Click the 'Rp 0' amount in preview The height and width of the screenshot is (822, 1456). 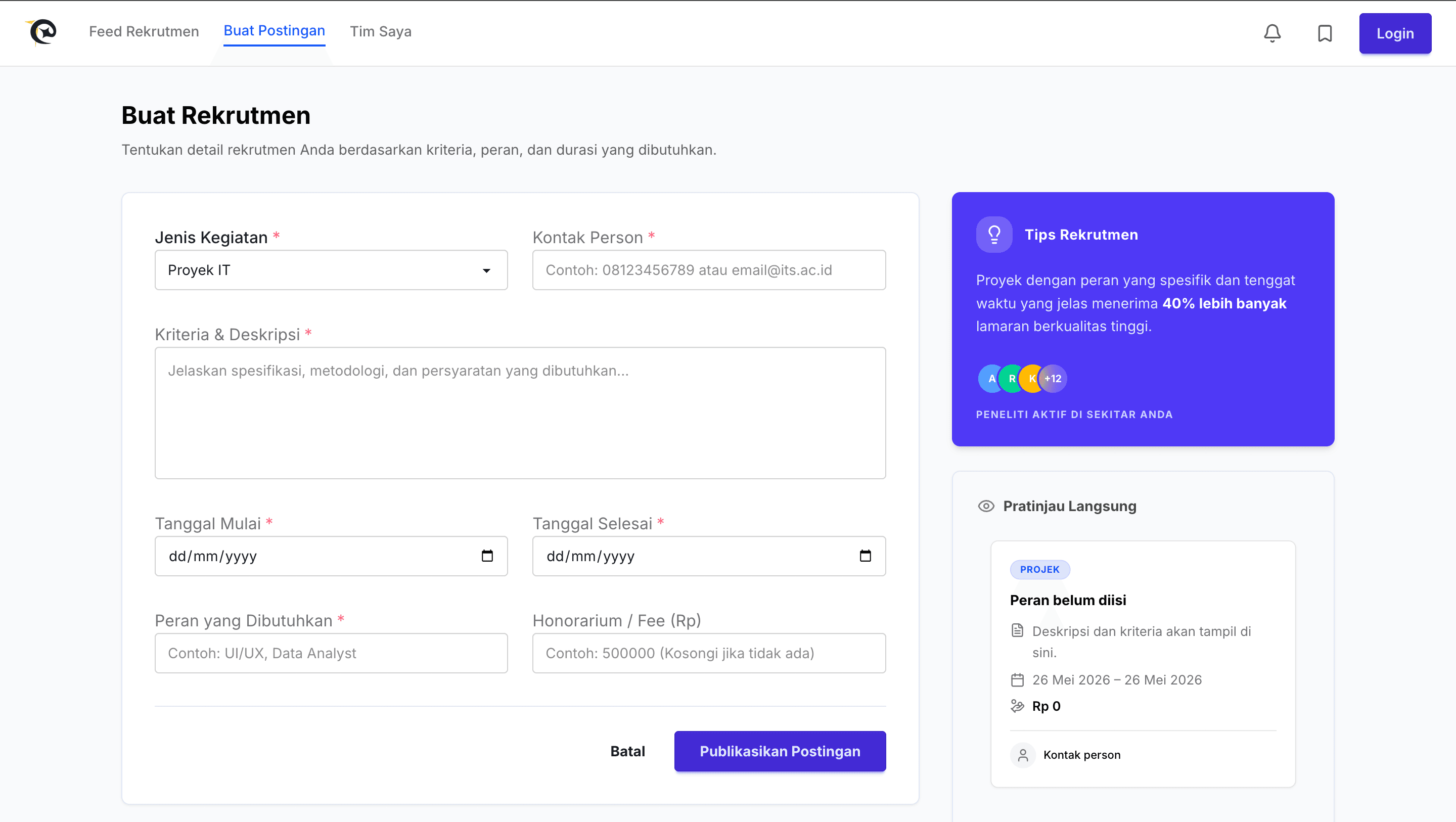coord(1046,706)
